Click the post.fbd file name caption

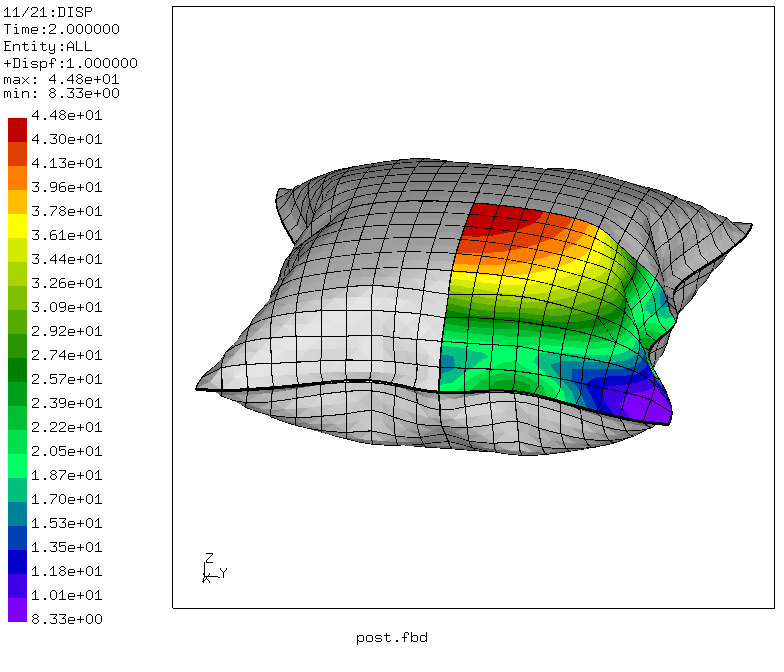click(x=392, y=638)
